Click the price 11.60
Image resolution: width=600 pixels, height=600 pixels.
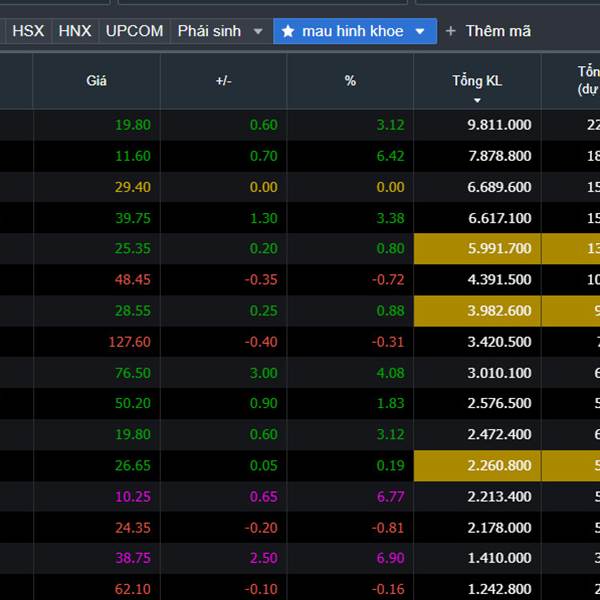point(133,156)
